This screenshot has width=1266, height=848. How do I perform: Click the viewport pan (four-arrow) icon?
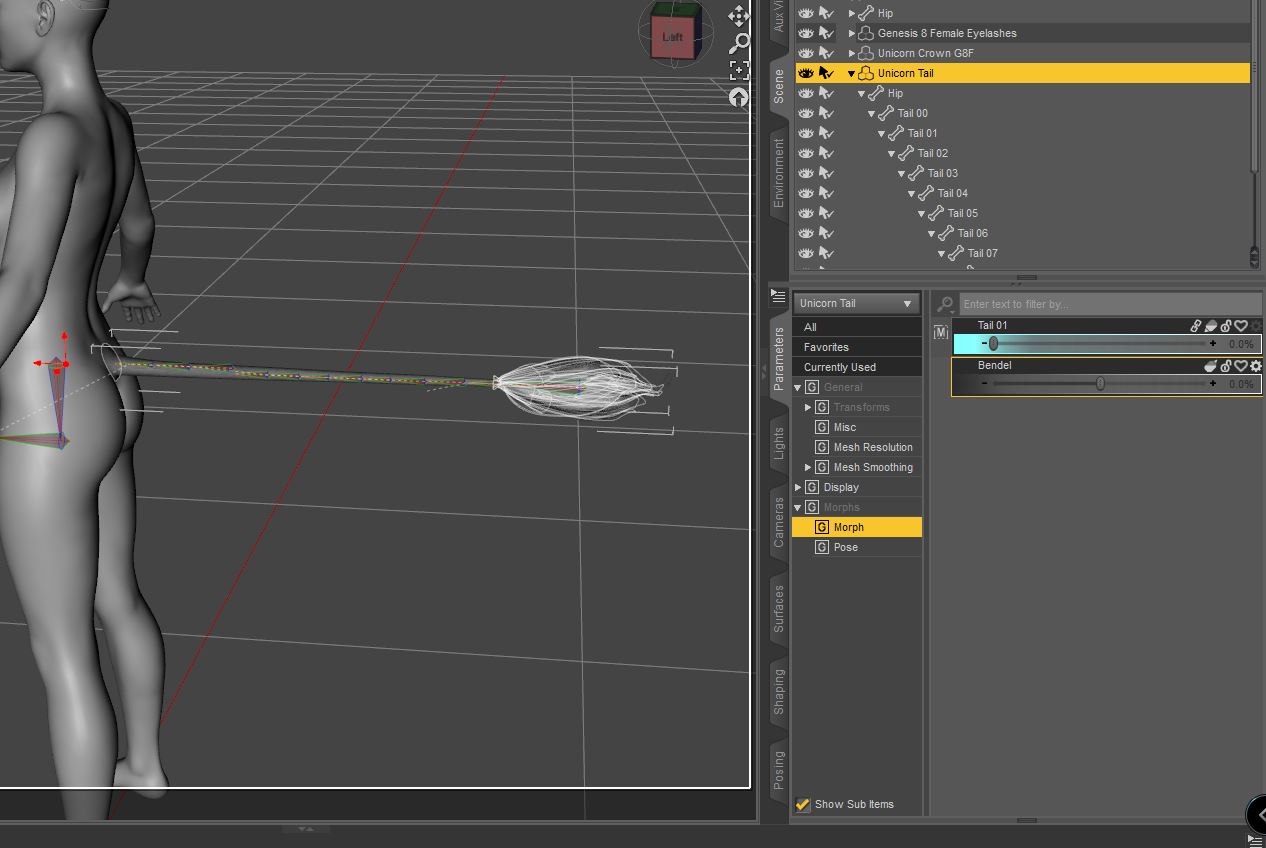739,16
